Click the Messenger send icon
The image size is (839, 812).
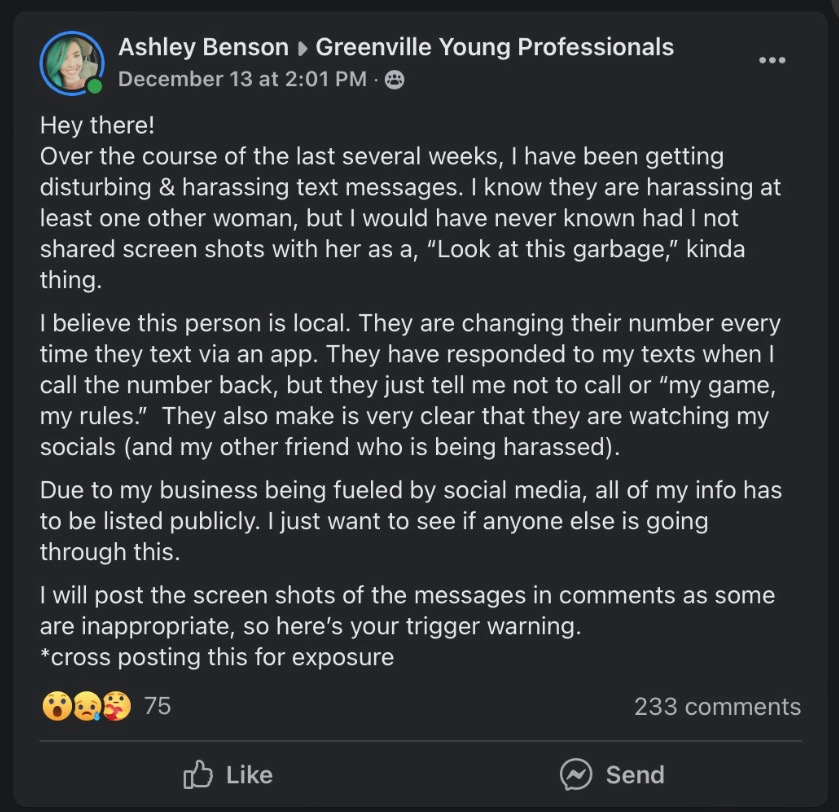pos(576,775)
